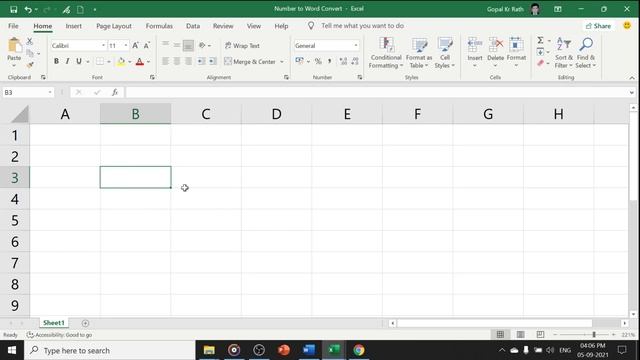Click the Insert Function fx icon
This screenshot has height=360, width=640.
pos(115,92)
